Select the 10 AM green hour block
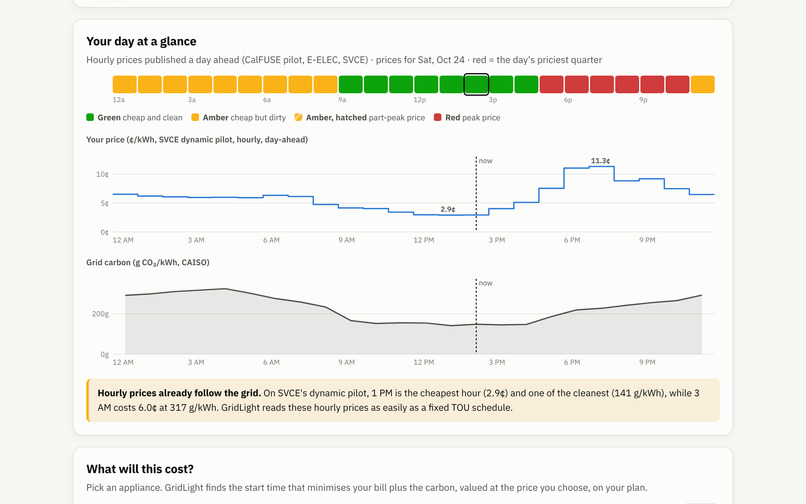 click(x=376, y=84)
